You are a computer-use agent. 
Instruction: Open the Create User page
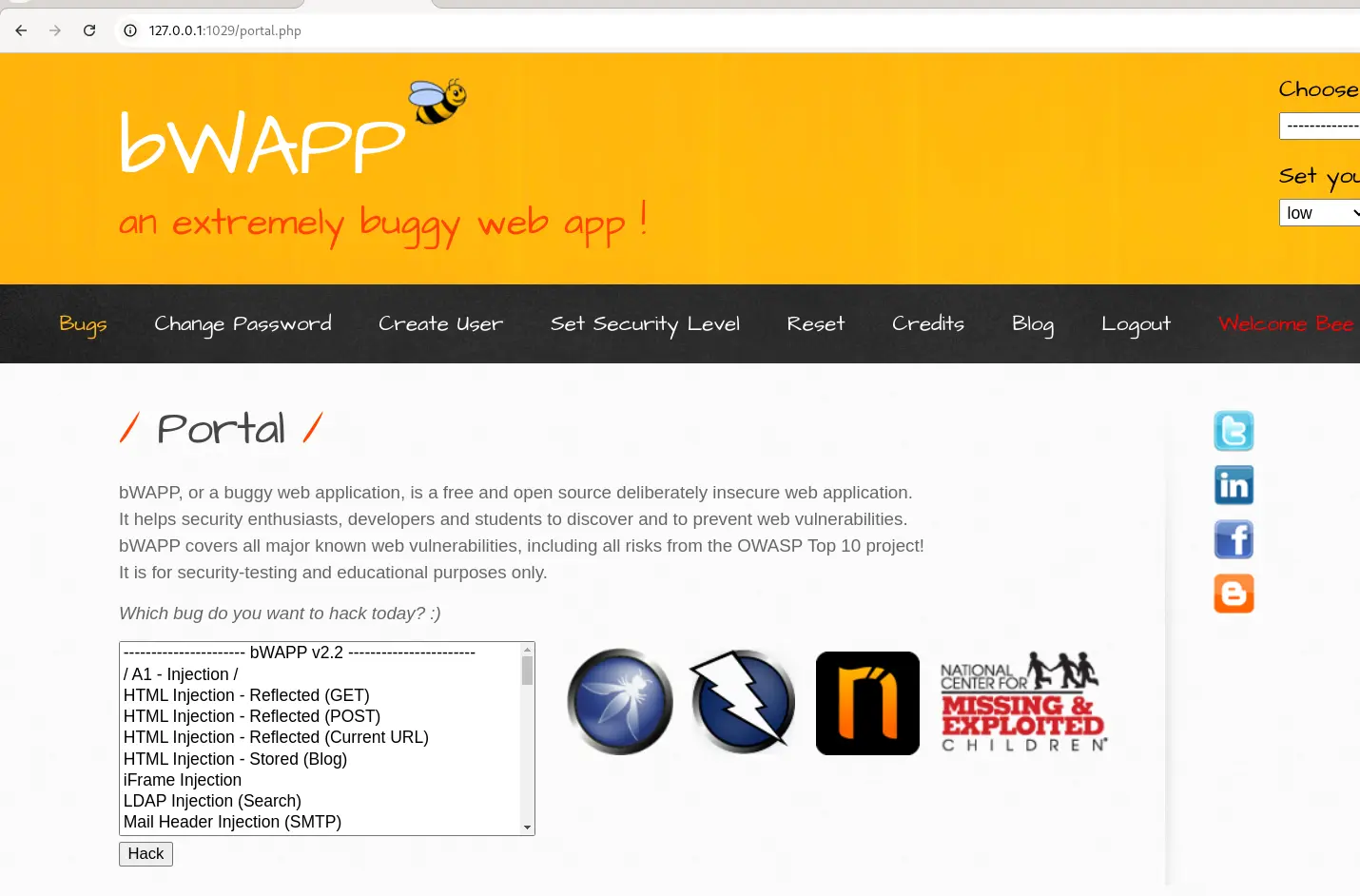tap(440, 323)
